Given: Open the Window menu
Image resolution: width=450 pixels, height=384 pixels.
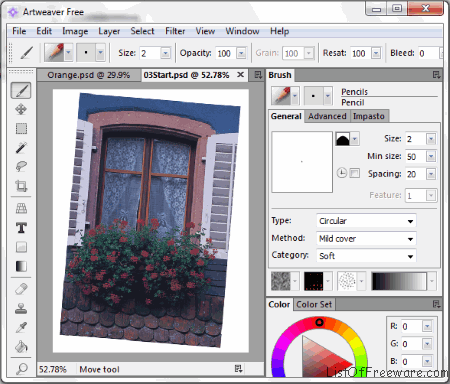Looking at the screenshot, I should 242,31.
